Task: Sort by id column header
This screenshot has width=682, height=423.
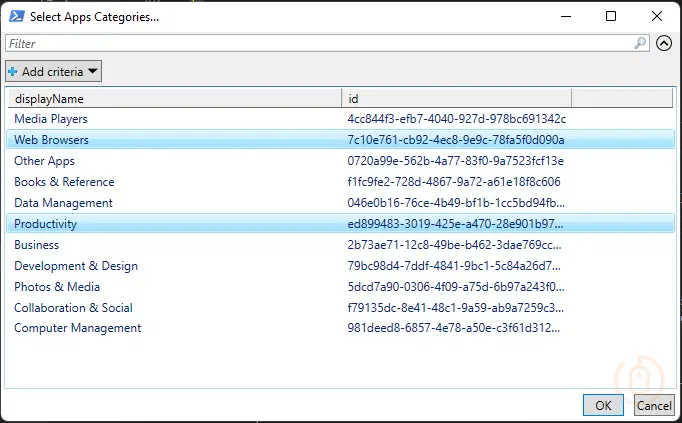Action: coord(456,98)
